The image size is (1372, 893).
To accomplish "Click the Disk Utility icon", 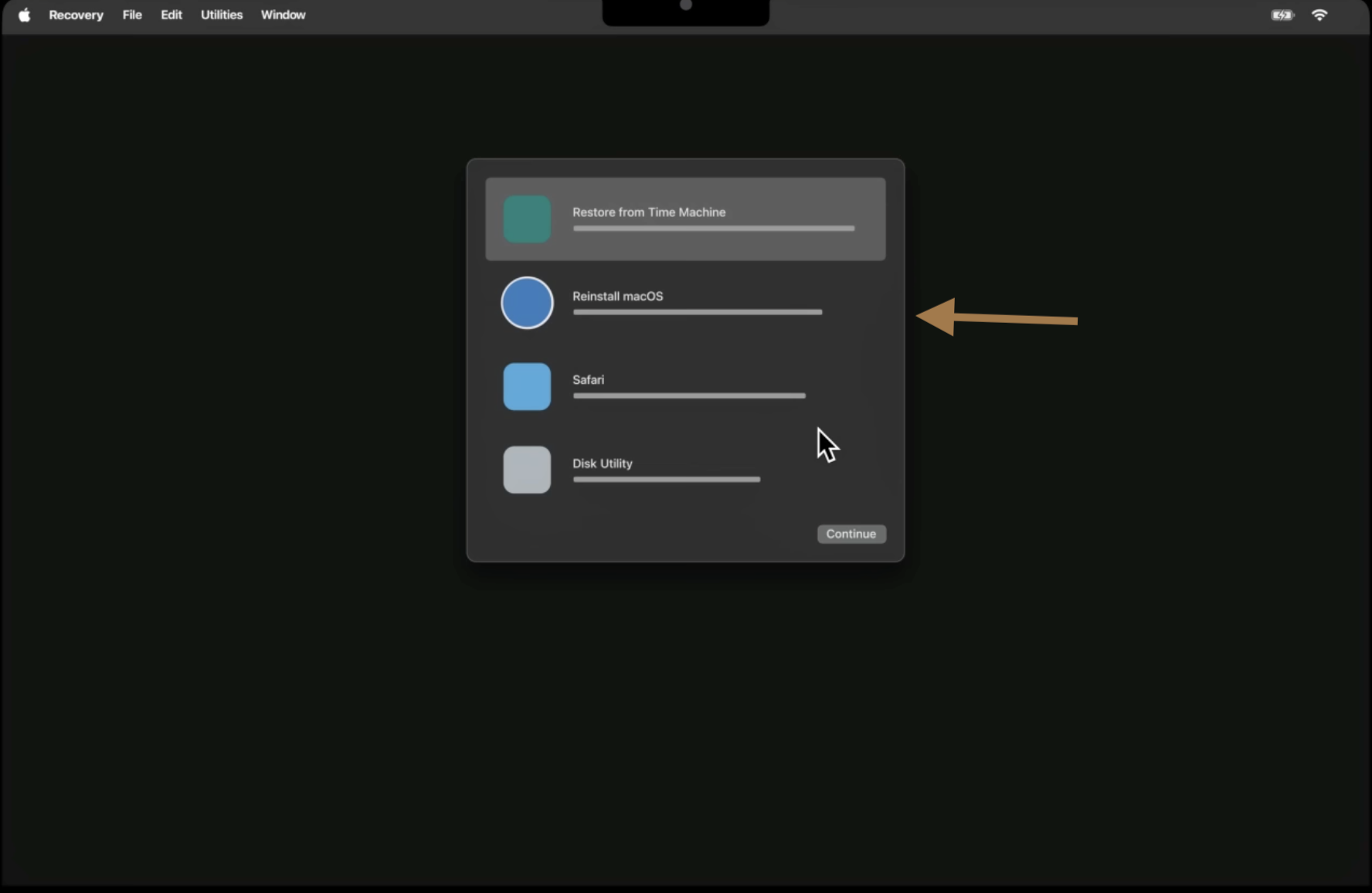I will (526, 470).
